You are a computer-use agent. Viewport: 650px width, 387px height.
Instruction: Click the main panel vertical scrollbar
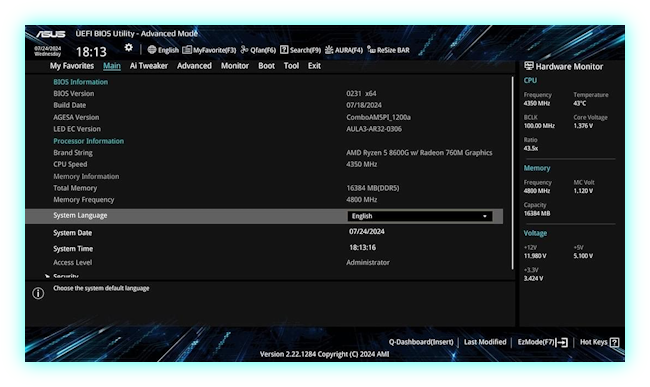click(512, 173)
